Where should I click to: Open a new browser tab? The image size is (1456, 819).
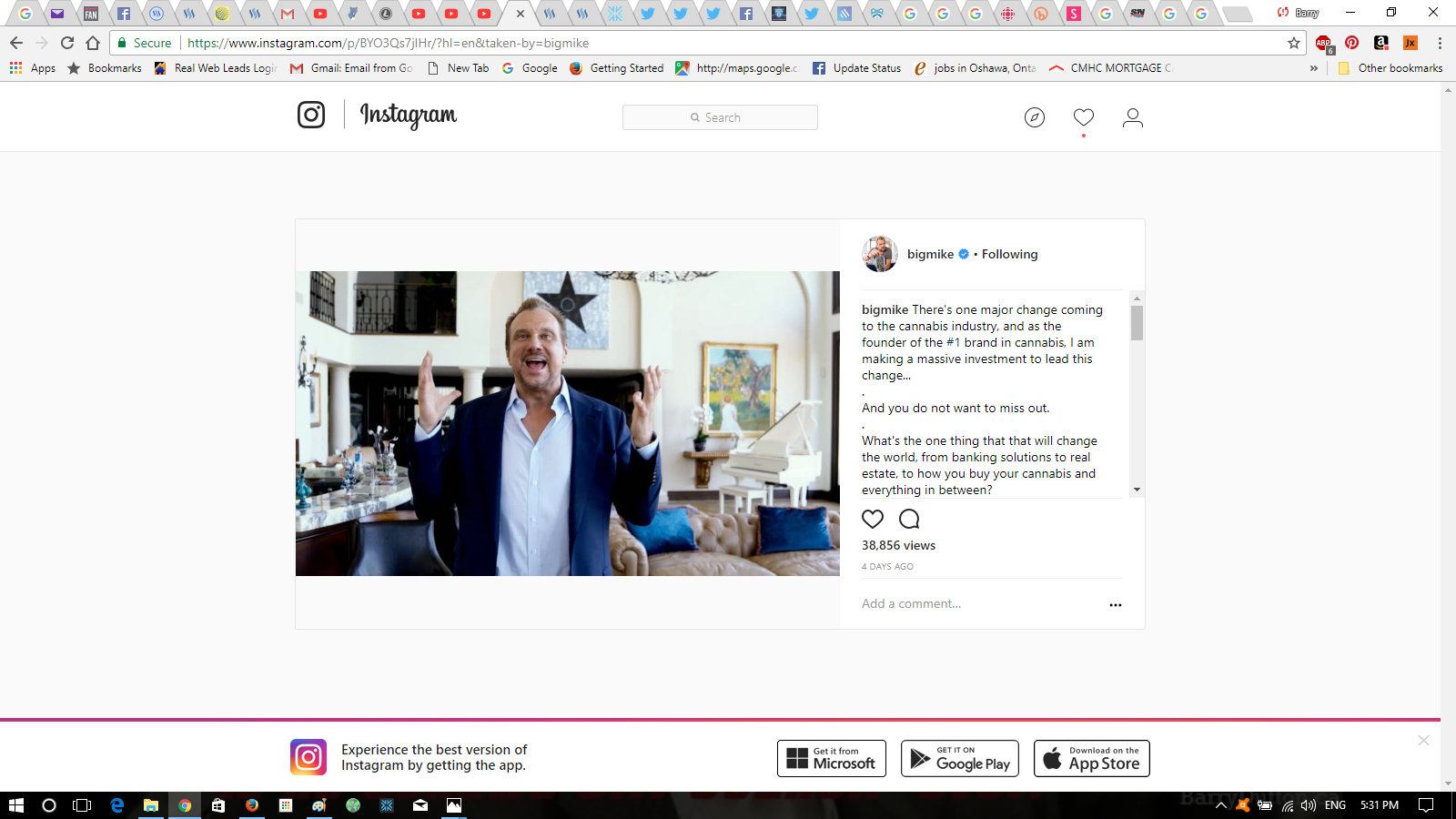1237,14
